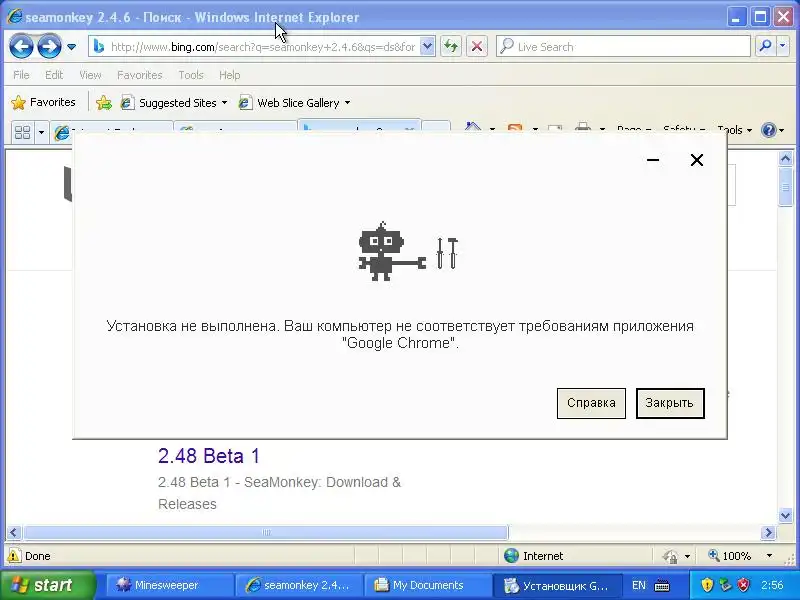The image size is (800, 600).
Task: Expand Web Slice Gallery dropdown arrow
Action: 347,103
